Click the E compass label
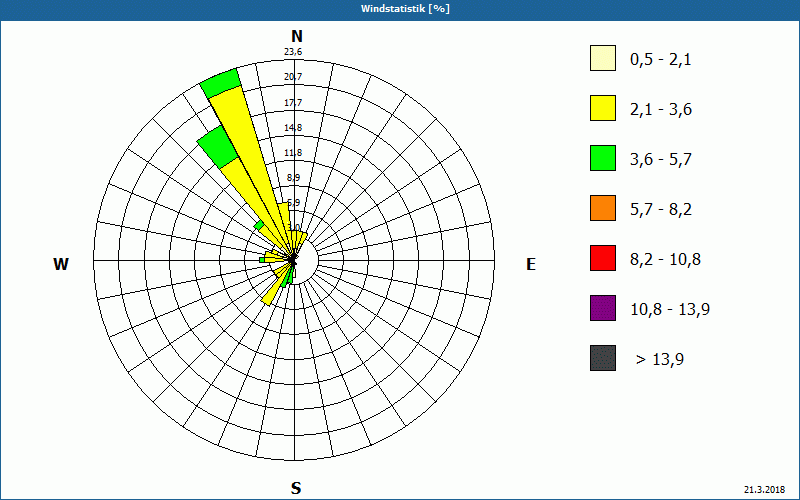Image resolution: width=800 pixels, height=500 pixels. tap(531, 264)
